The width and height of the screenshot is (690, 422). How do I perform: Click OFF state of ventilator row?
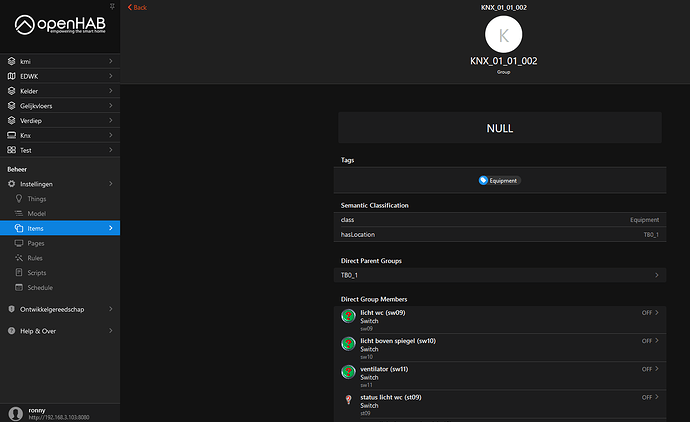pos(646,369)
